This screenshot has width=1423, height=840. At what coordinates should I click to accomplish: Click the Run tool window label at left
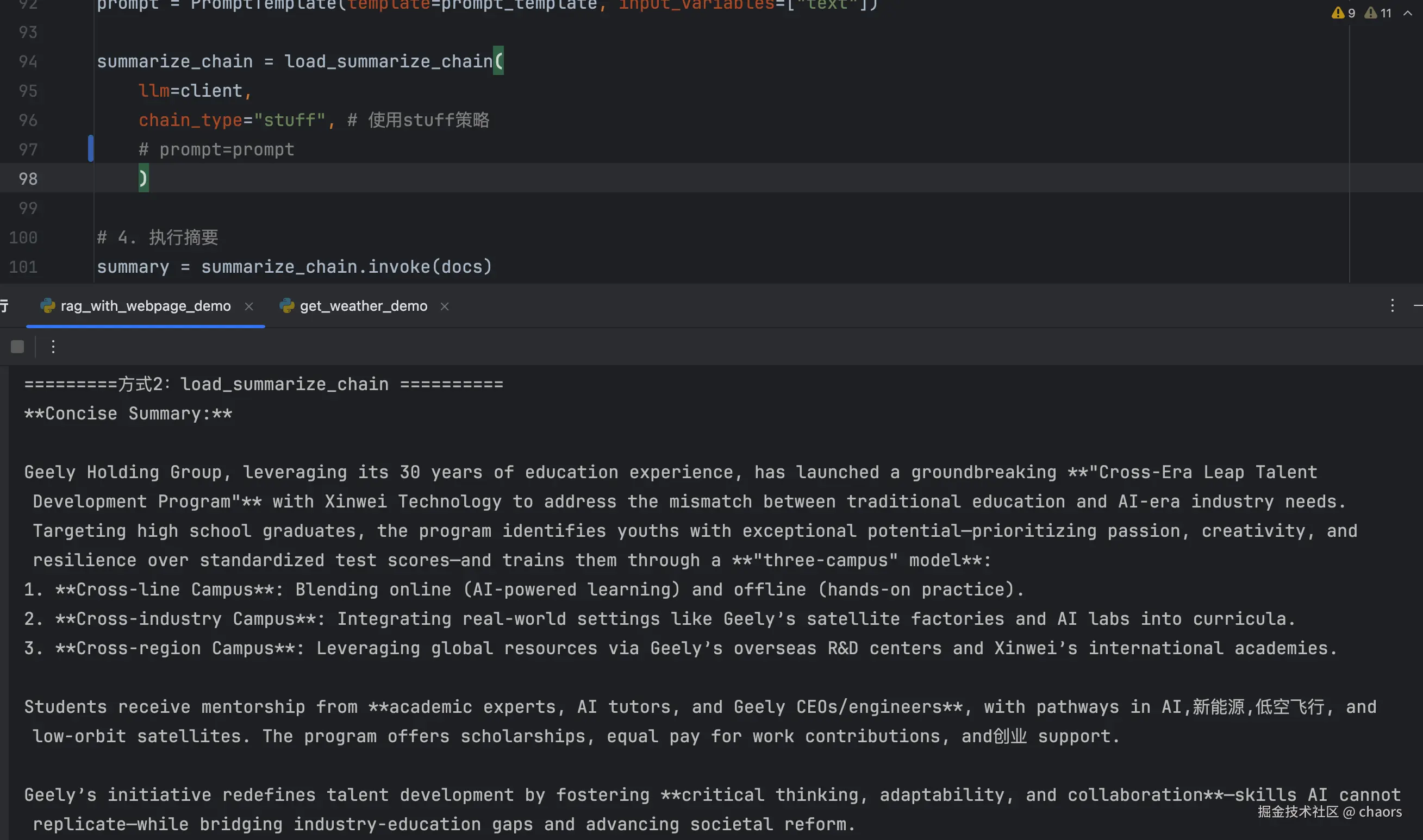(x=4, y=306)
